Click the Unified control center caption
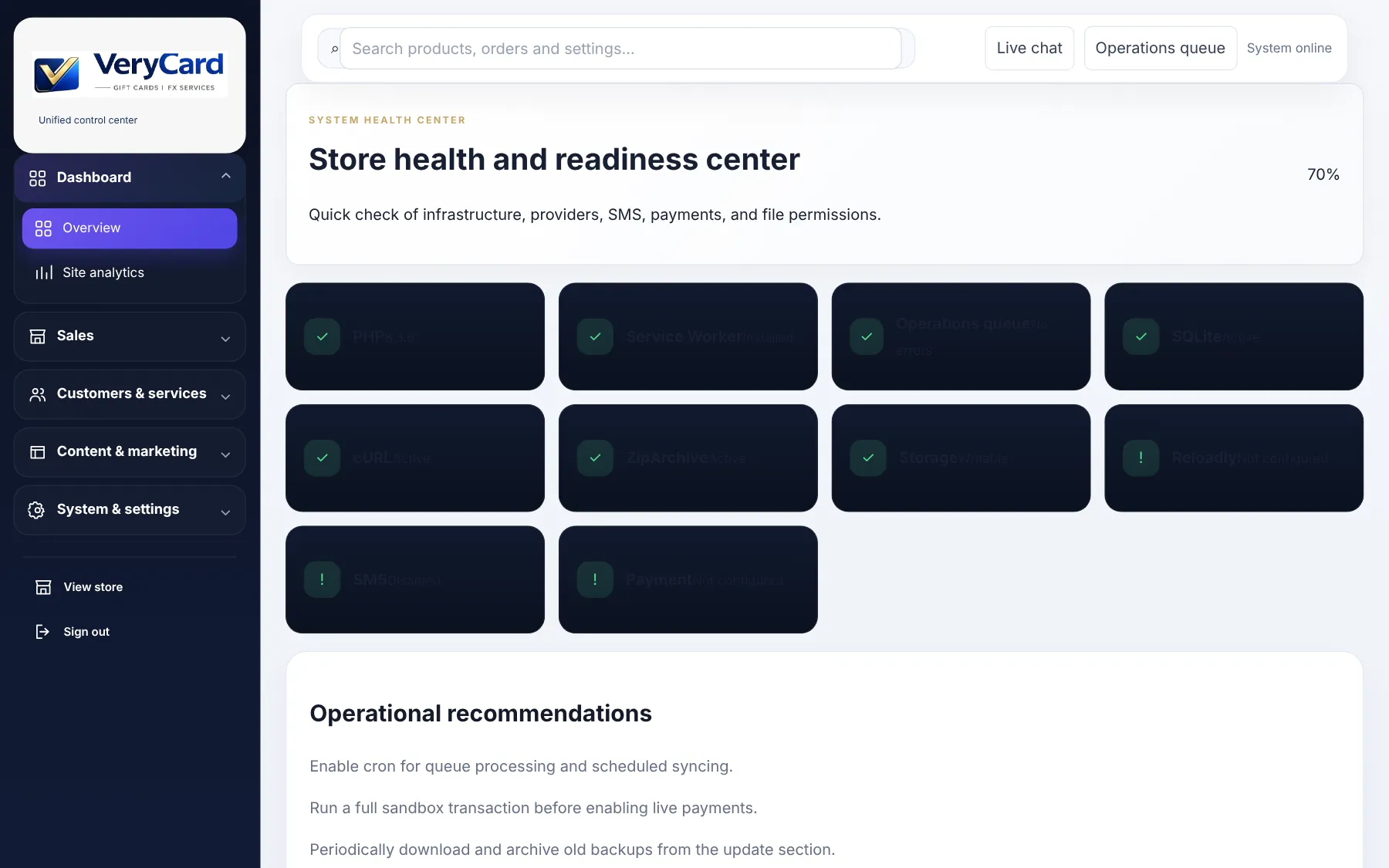The width and height of the screenshot is (1389, 868). [x=88, y=120]
